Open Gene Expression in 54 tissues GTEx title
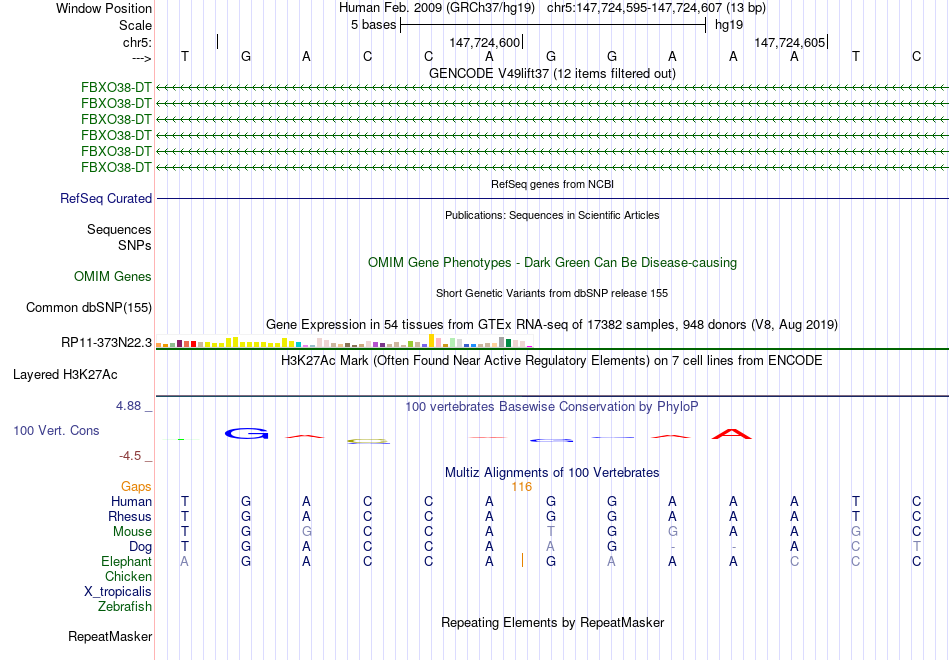This screenshot has height=660, width=950. (552, 324)
